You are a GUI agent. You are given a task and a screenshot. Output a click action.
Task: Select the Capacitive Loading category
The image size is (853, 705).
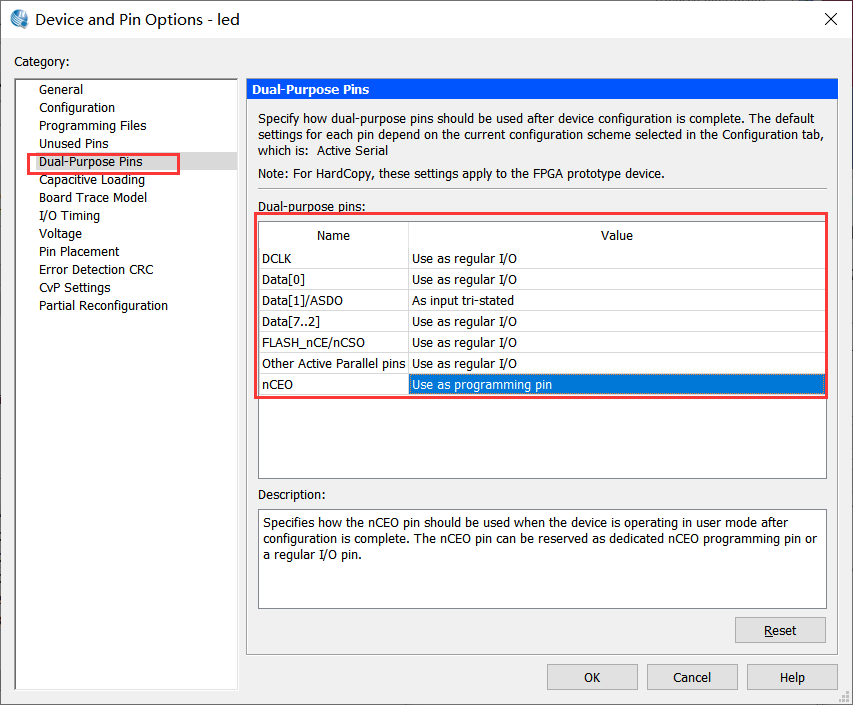[x=92, y=180]
